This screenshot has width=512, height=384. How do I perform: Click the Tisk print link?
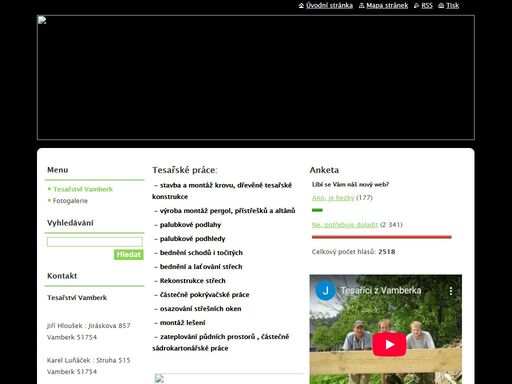click(452, 5)
